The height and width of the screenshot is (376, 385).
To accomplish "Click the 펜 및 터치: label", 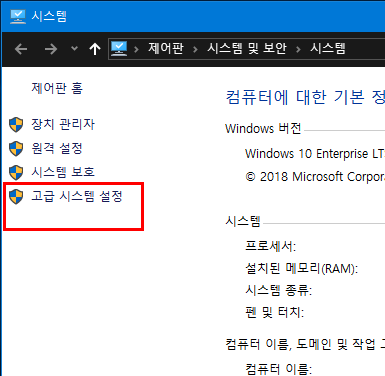I will pos(275,312).
